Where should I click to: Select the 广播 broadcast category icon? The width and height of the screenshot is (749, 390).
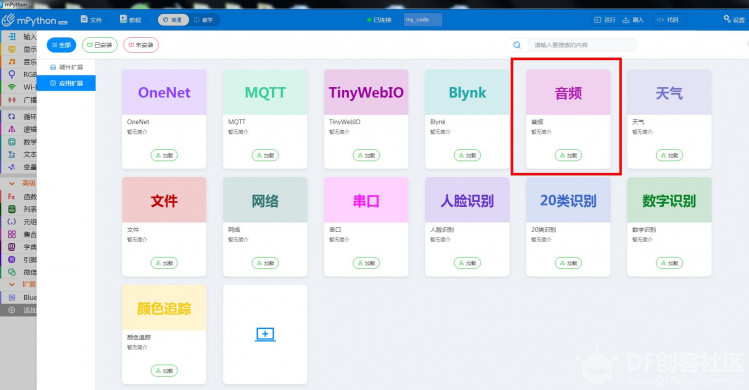coord(12,100)
